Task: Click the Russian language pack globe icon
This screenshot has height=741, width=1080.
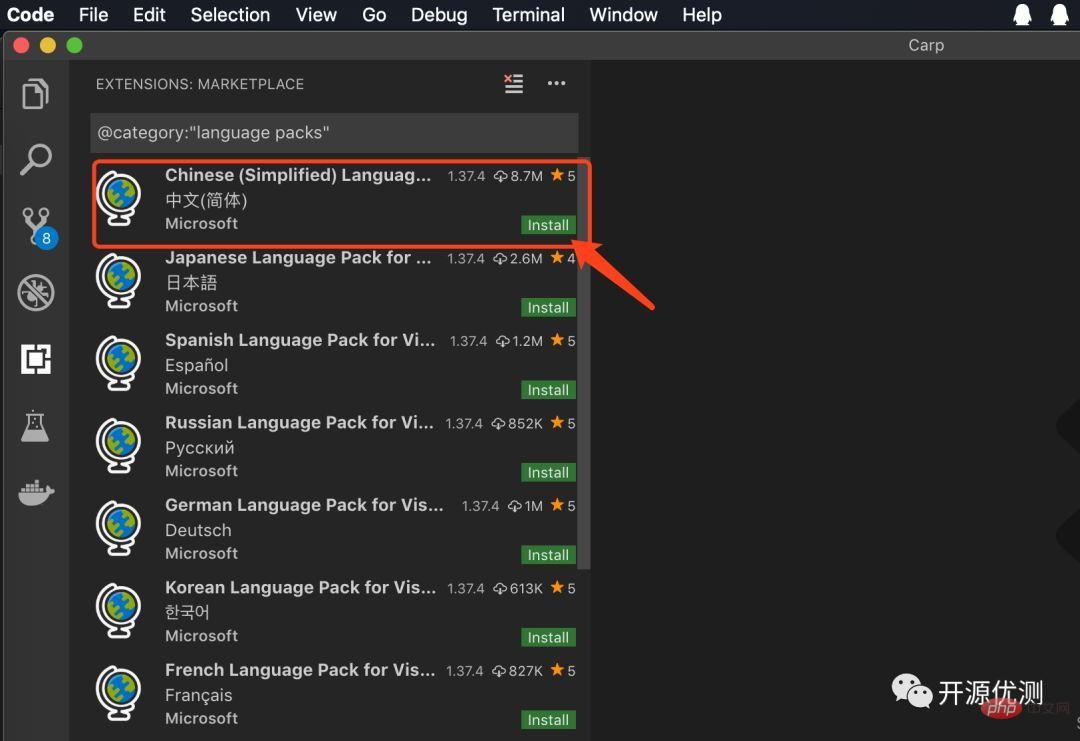Action: (x=119, y=446)
